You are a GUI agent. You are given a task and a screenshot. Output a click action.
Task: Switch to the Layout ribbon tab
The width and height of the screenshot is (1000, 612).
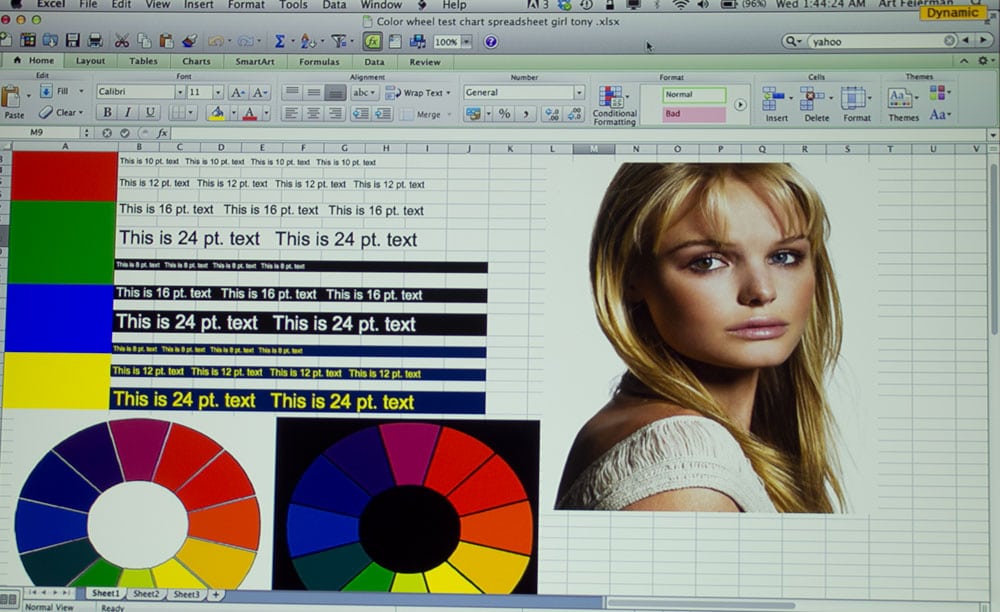click(90, 61)
